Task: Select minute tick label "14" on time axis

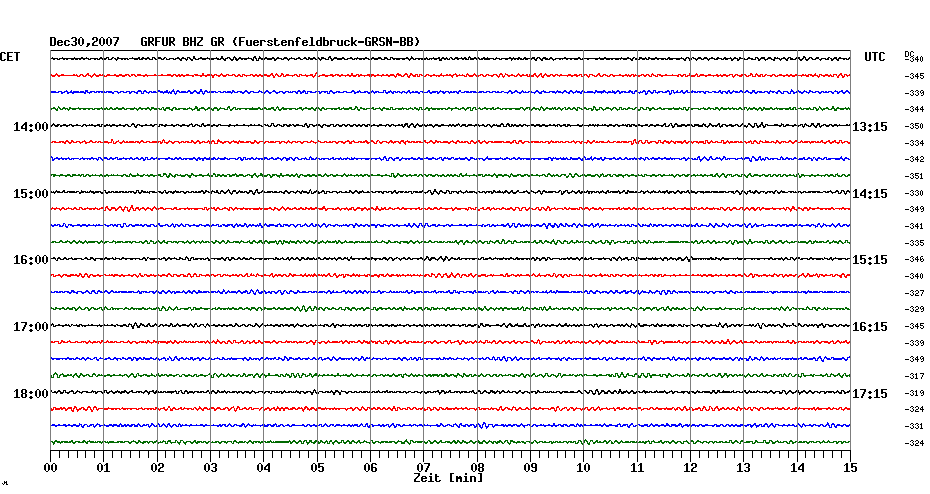Action: click(x=797, y=468)
